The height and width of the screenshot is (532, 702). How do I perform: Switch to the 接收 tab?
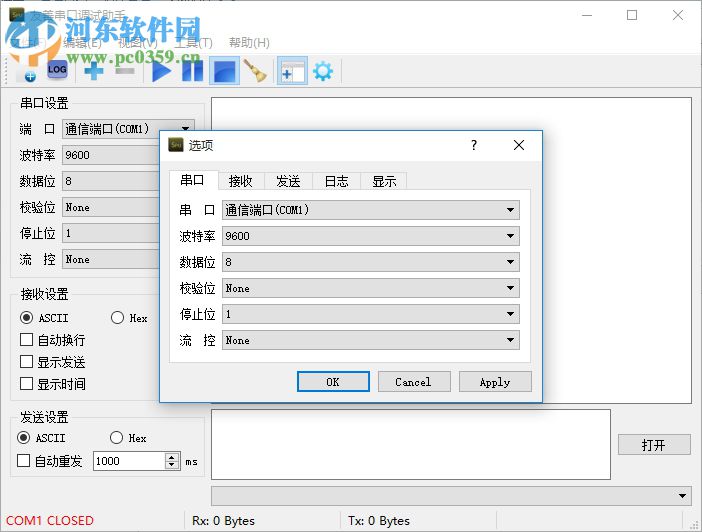click(x=241, y=181)
